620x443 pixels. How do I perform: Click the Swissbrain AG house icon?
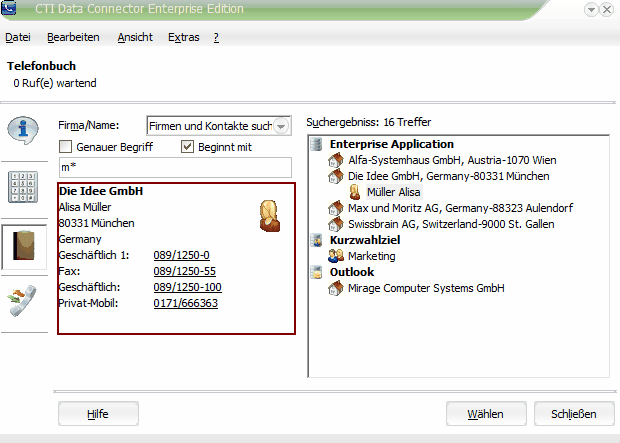coord(337,224)
